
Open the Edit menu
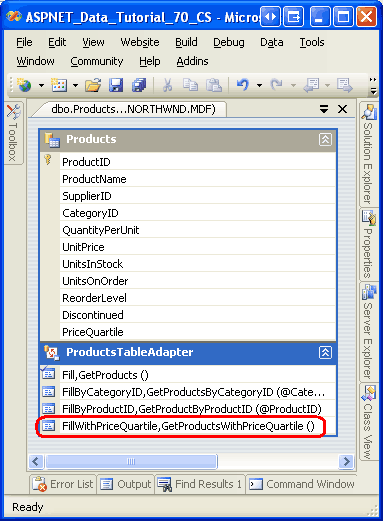(x=57, y=42)
